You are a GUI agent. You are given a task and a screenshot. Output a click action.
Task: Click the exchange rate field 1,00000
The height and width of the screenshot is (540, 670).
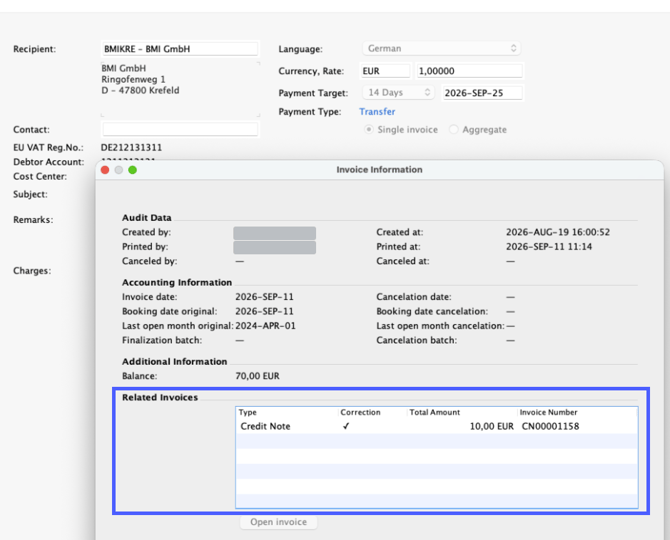pyautogui.click(x=470, y=71)
